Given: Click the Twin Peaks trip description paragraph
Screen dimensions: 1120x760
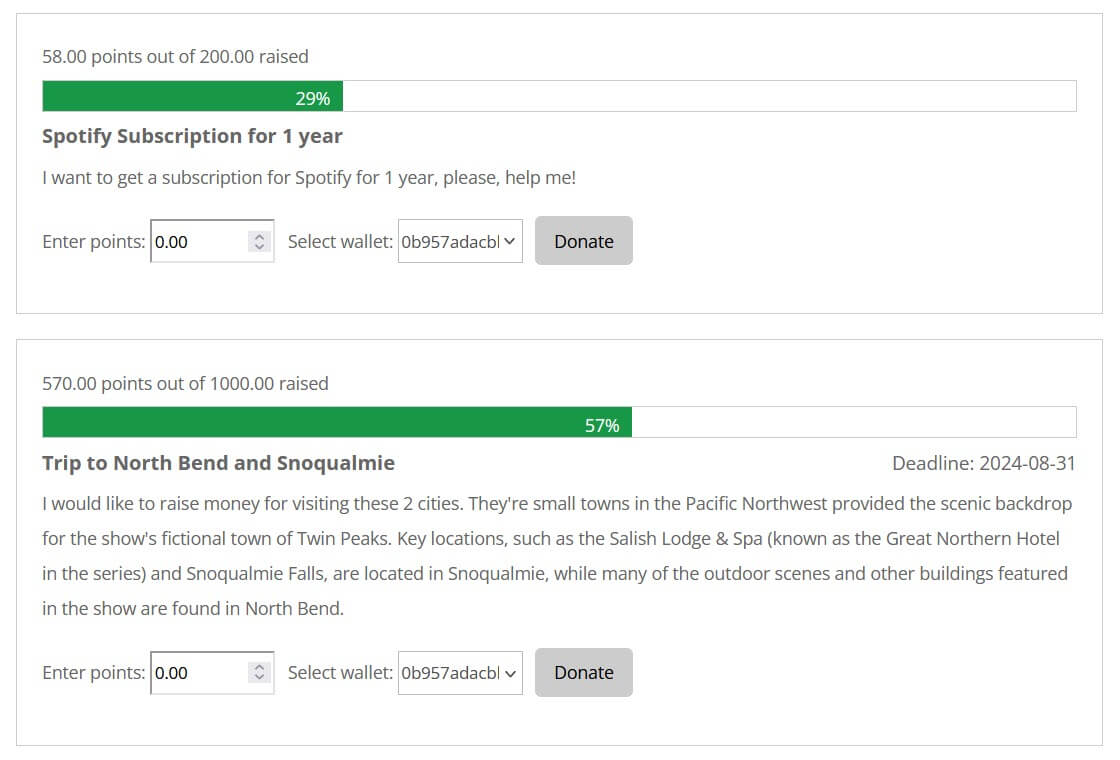Looking at the screenshot, I should pos(556,556).
